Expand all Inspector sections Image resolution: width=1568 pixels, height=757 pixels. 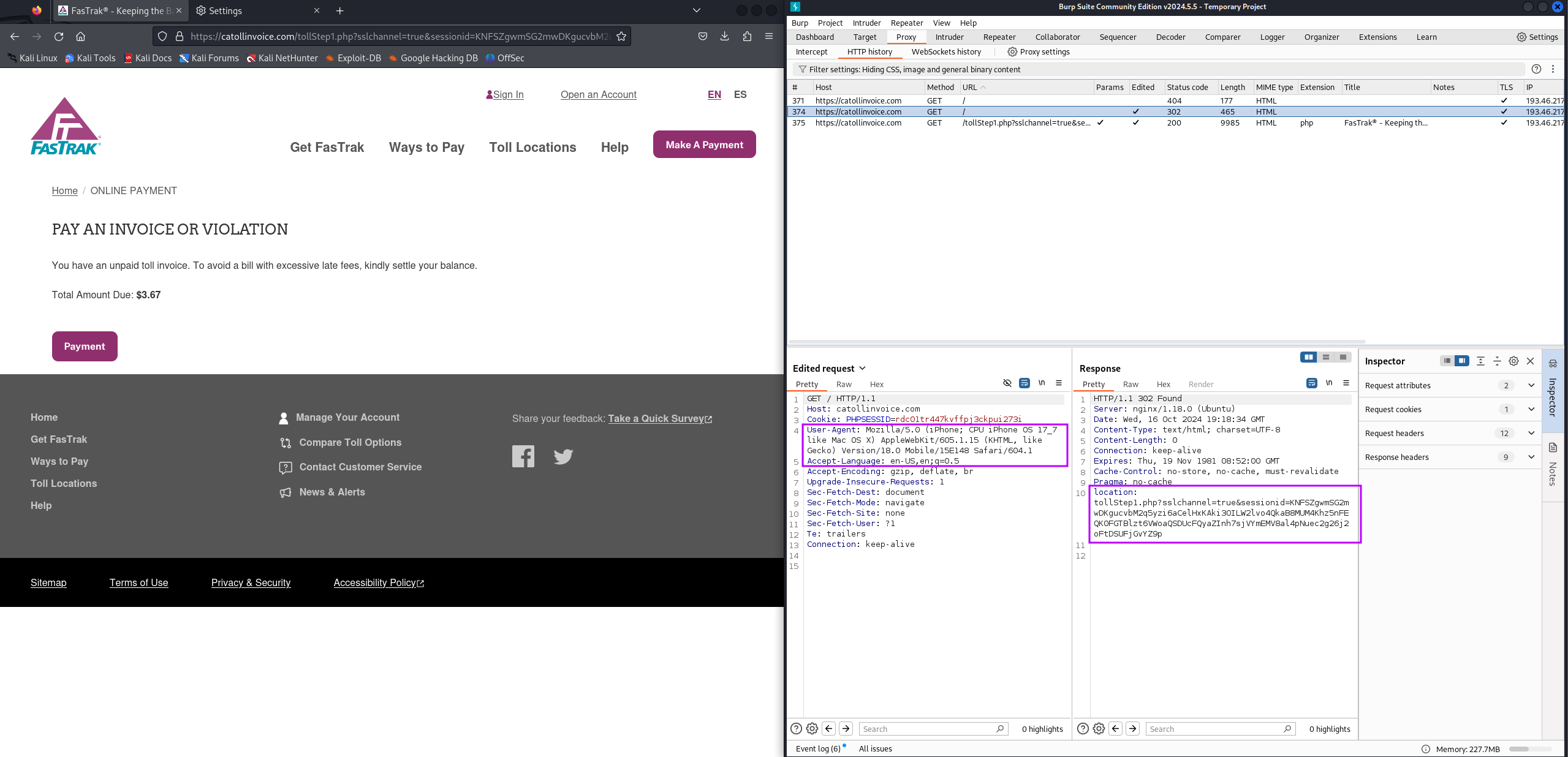(1480, 361)
